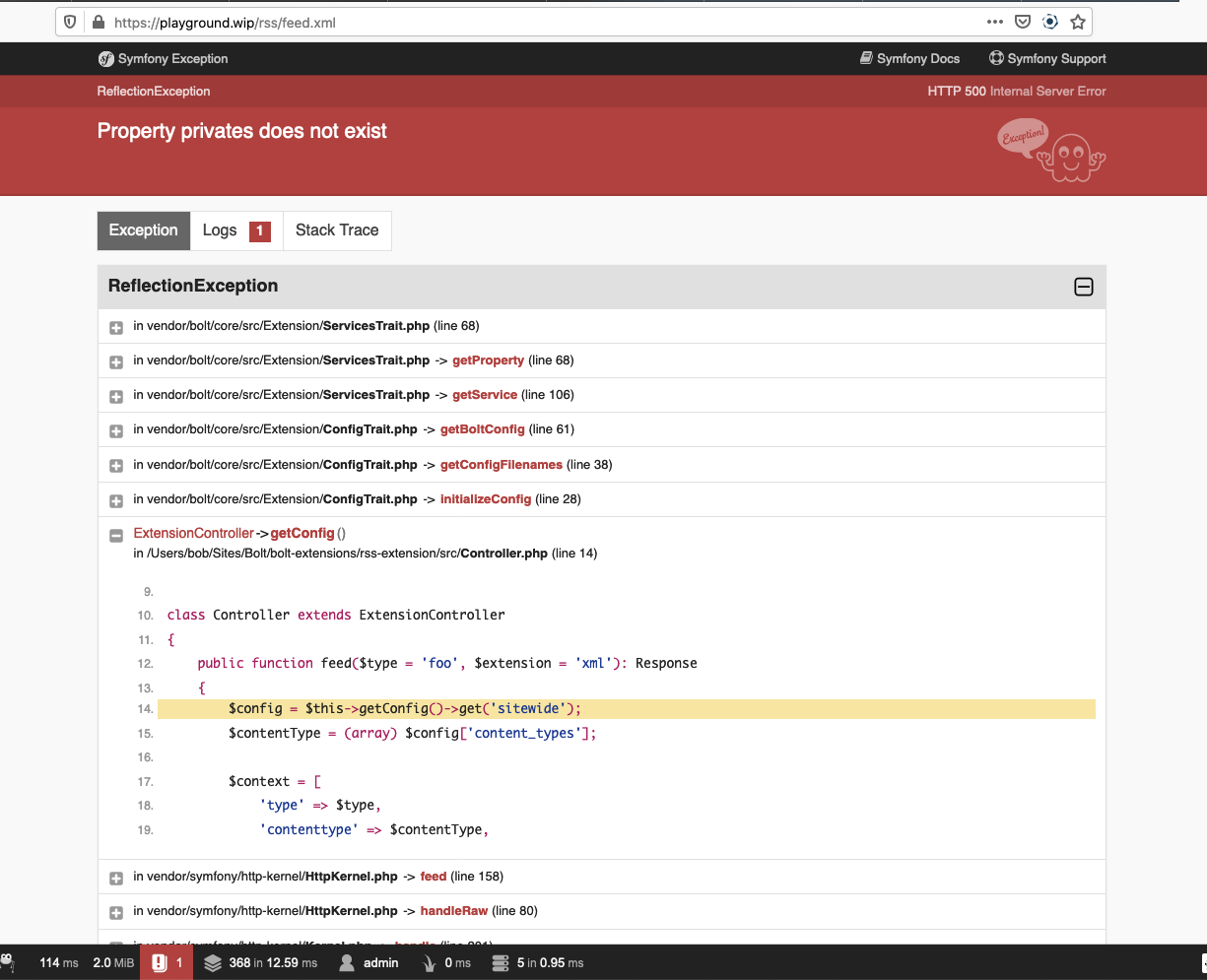1207x980 pixels.
Task: Click code line 12 public function feed
Action: pyautogui.click(x=446, y=663)
